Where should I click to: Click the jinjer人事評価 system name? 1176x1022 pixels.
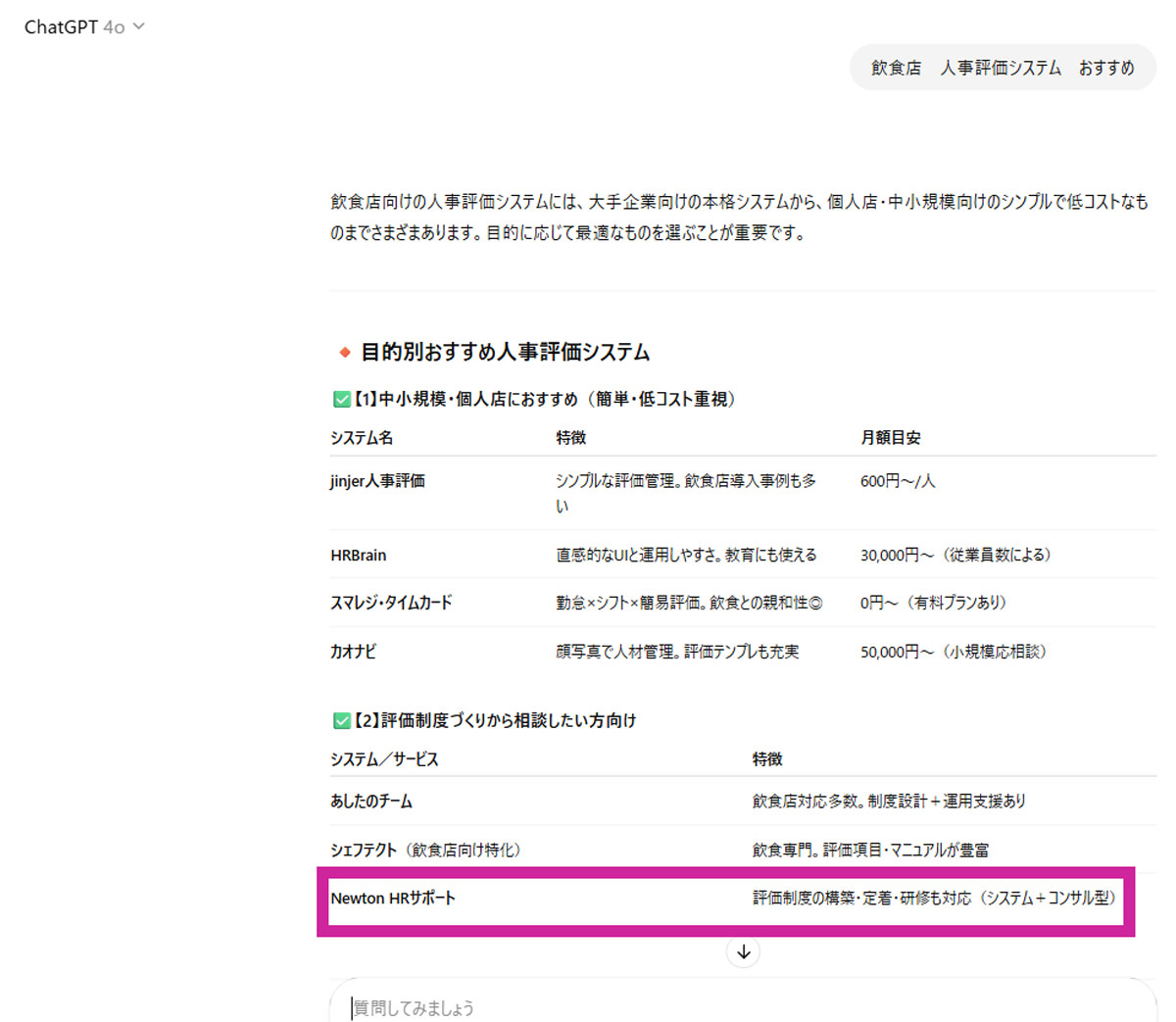pyautogui.click(x=377, y=481)
